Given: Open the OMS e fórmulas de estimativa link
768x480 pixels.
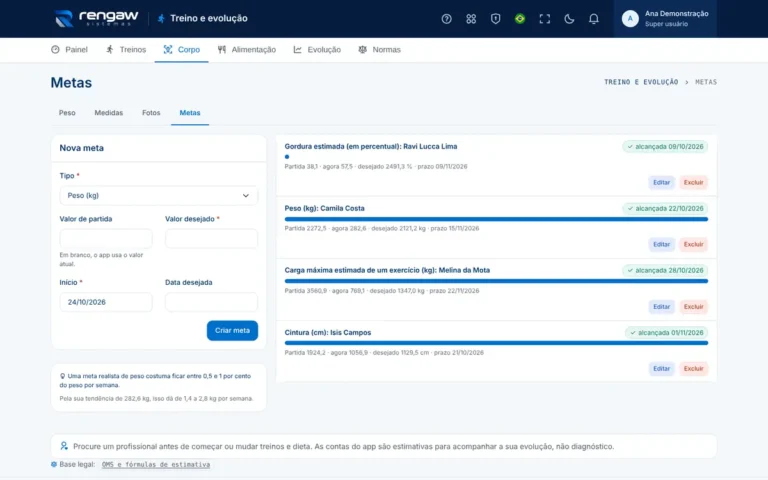Looking at the screenshot, I should [156, 464].
